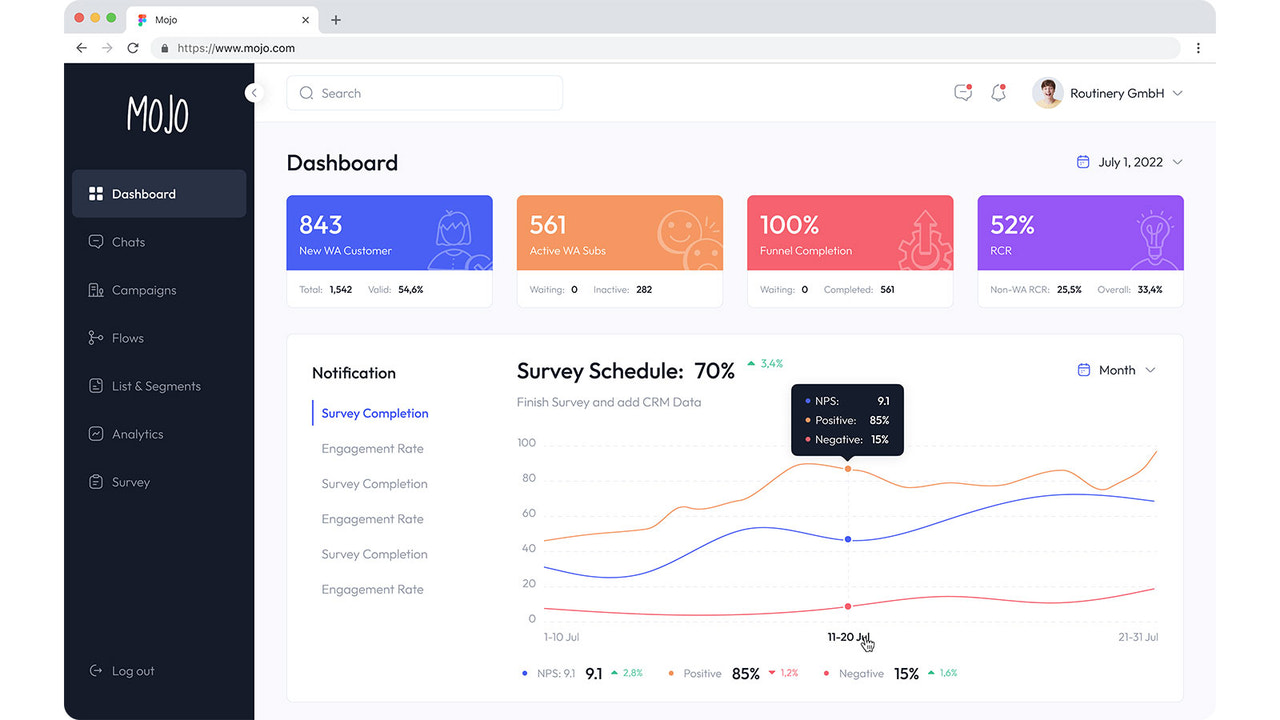The width and height of the screenshot is (1280, 720).
Task: Click inside the Search field
Action: [x=424, y=92]
